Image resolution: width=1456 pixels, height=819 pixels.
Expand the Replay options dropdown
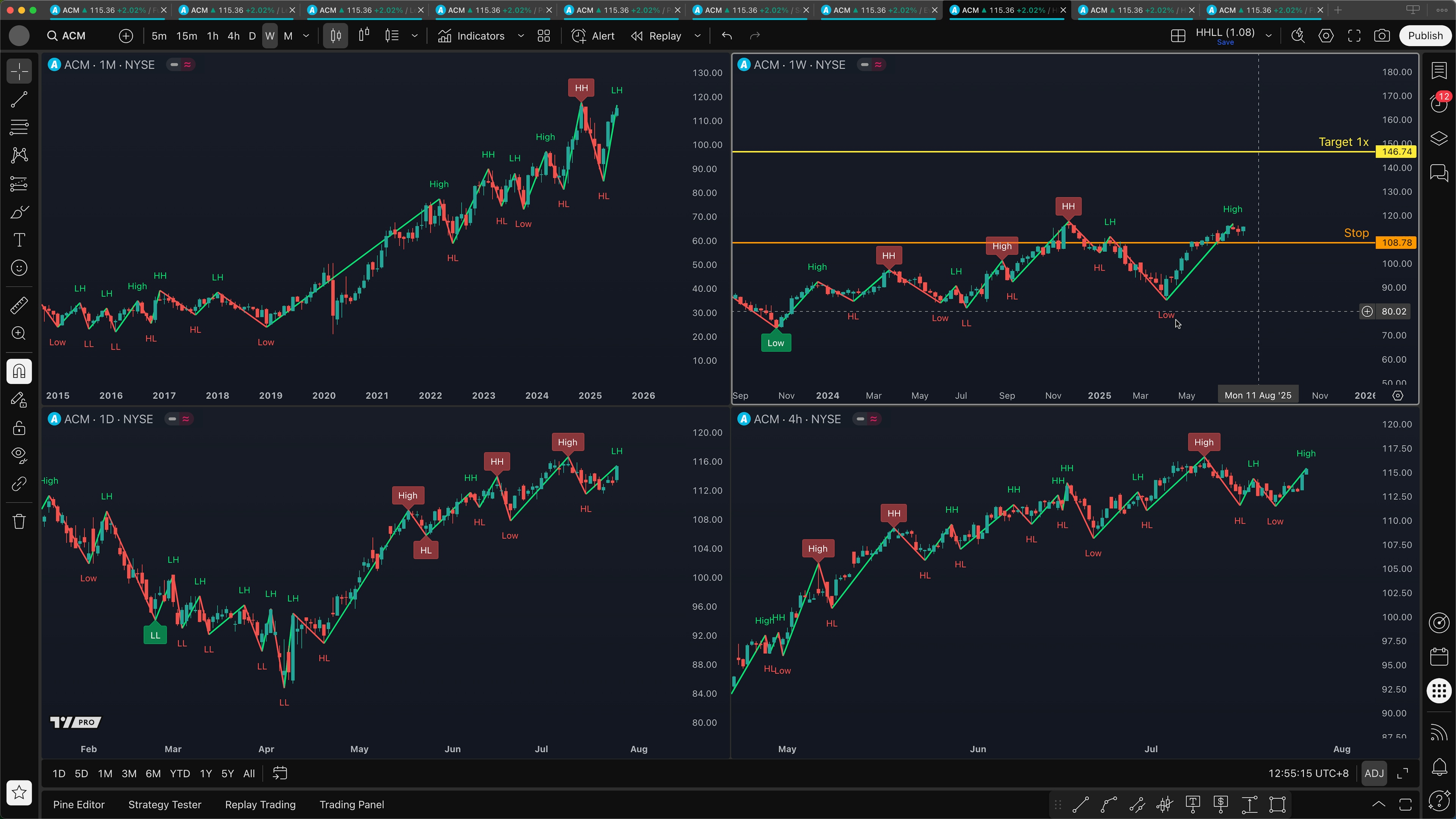pos(698,36)
